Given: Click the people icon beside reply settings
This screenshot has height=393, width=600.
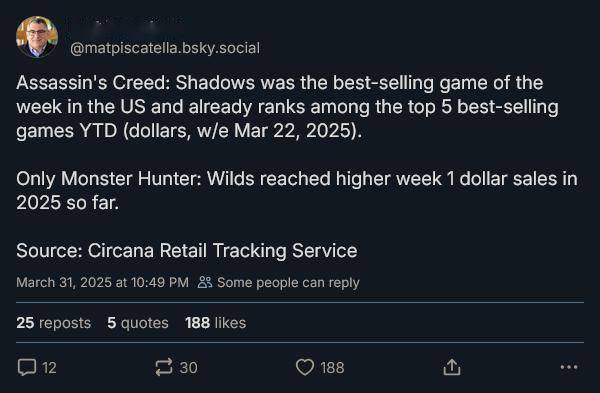Looking at the screenshot, I should (x=205, y=282).
